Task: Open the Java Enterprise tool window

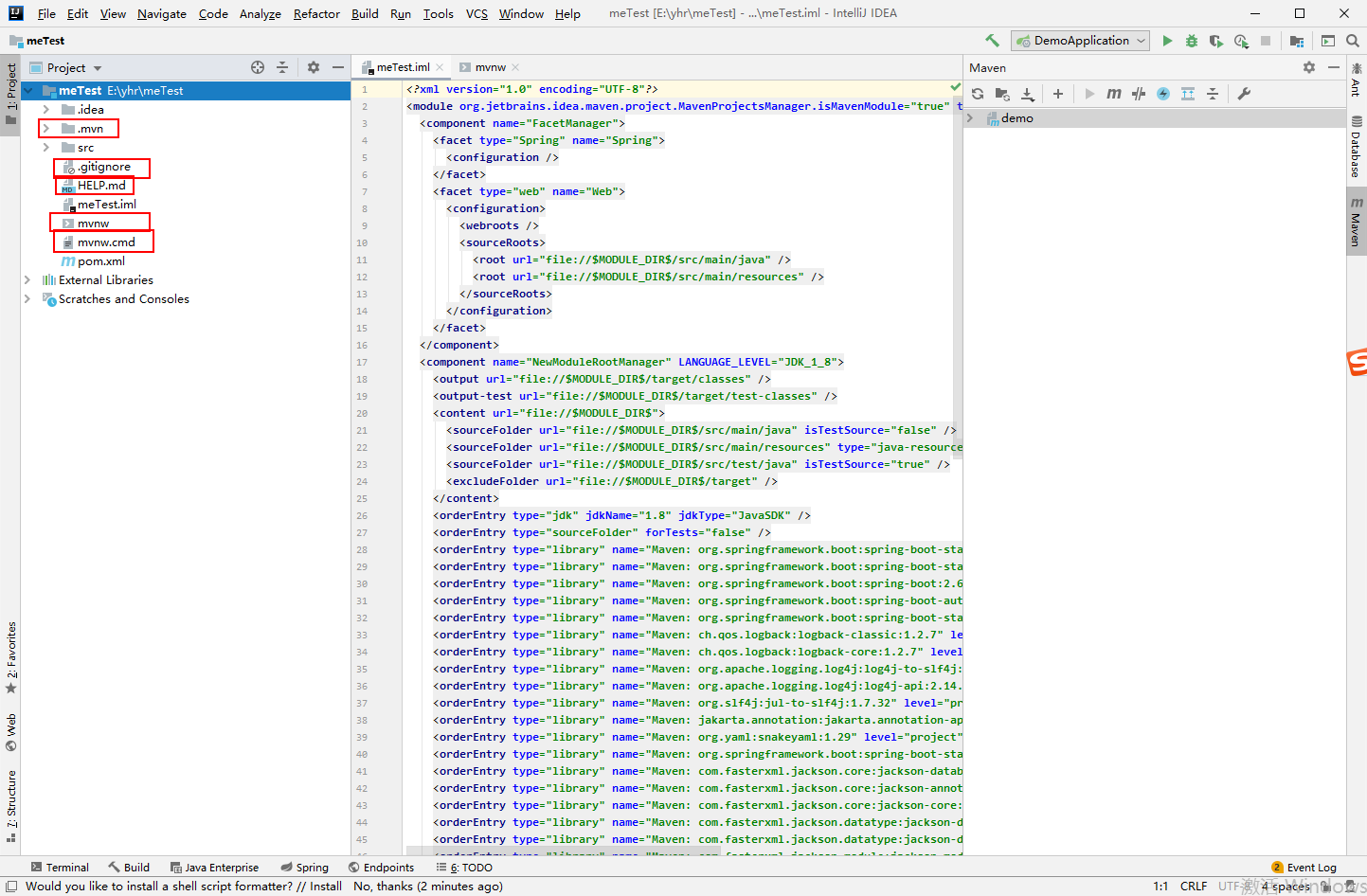Action: point(214,868)
